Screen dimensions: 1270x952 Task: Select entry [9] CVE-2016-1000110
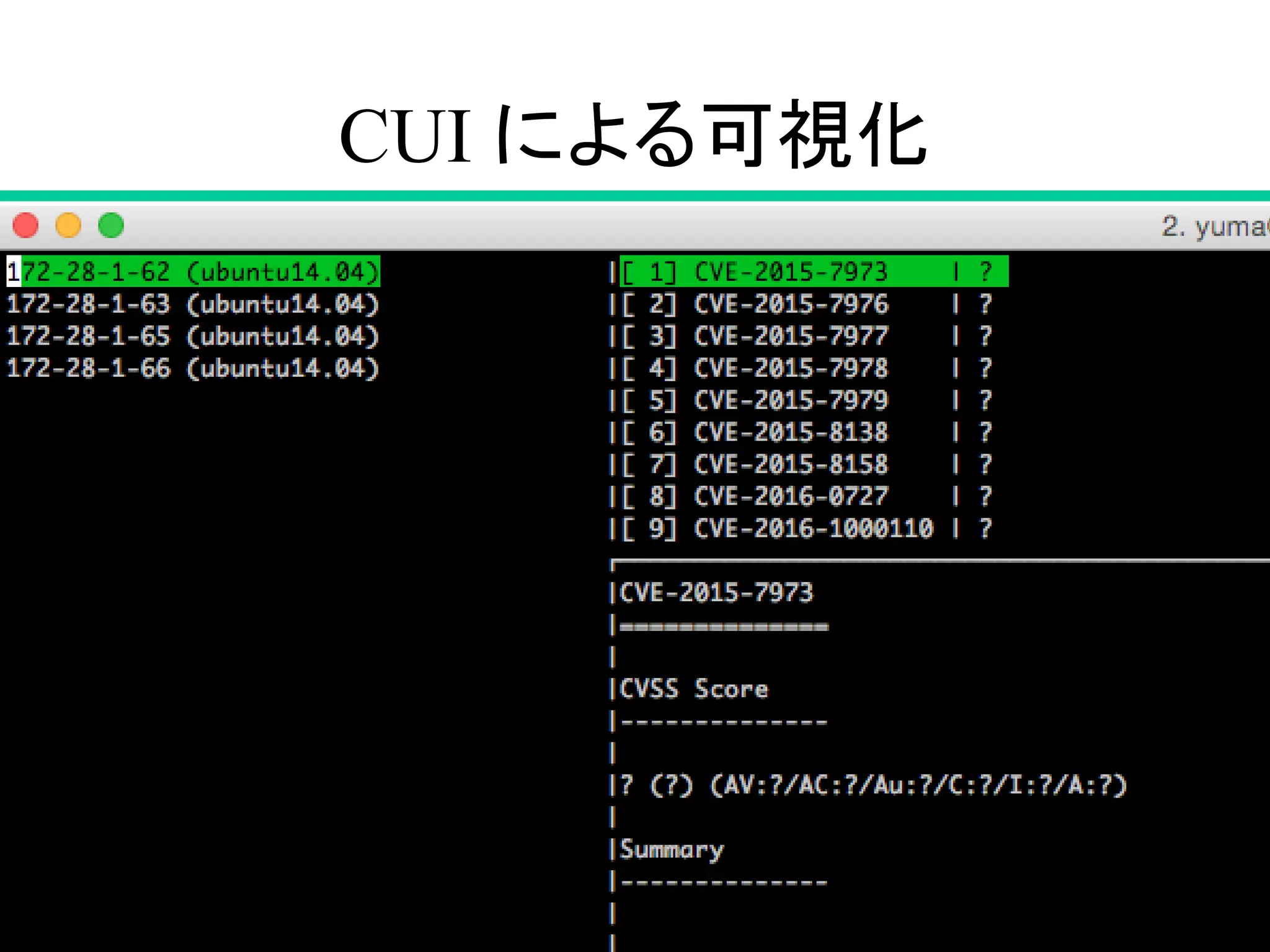coord(806,529)
